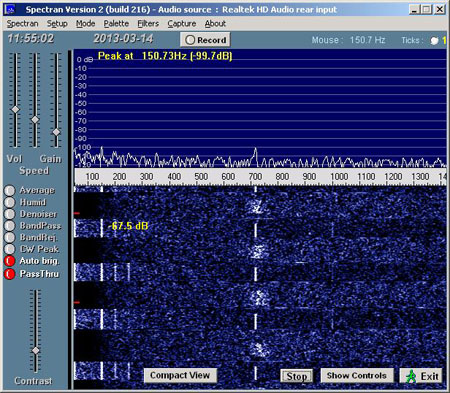Enable the BandPass filter

[x=10, y=226]
